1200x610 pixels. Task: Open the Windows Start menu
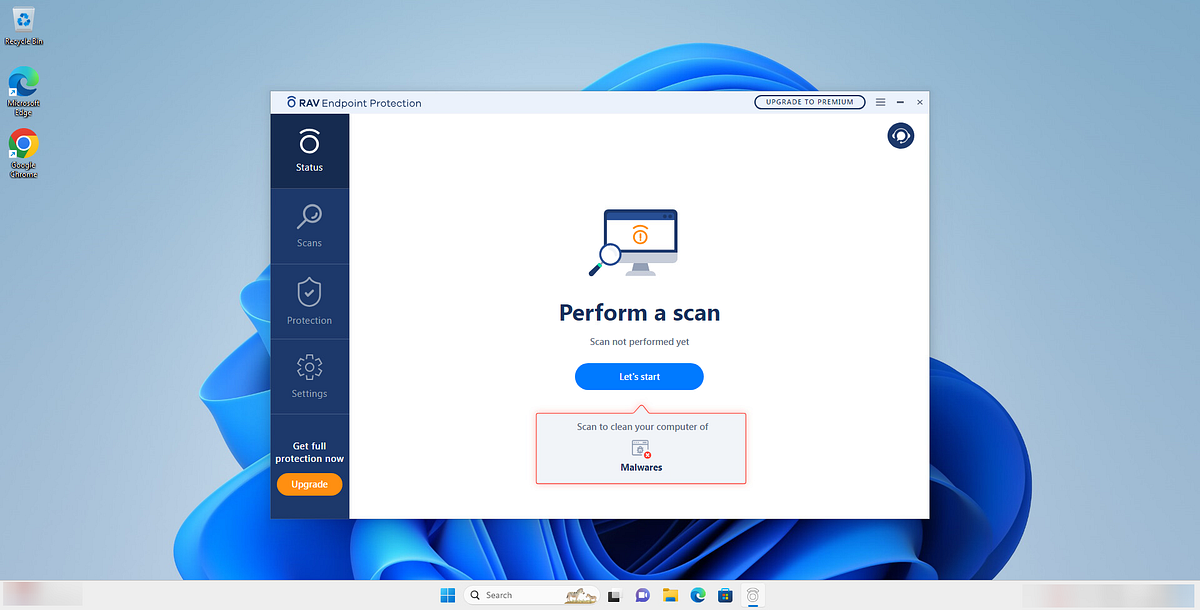pos(447,595)
